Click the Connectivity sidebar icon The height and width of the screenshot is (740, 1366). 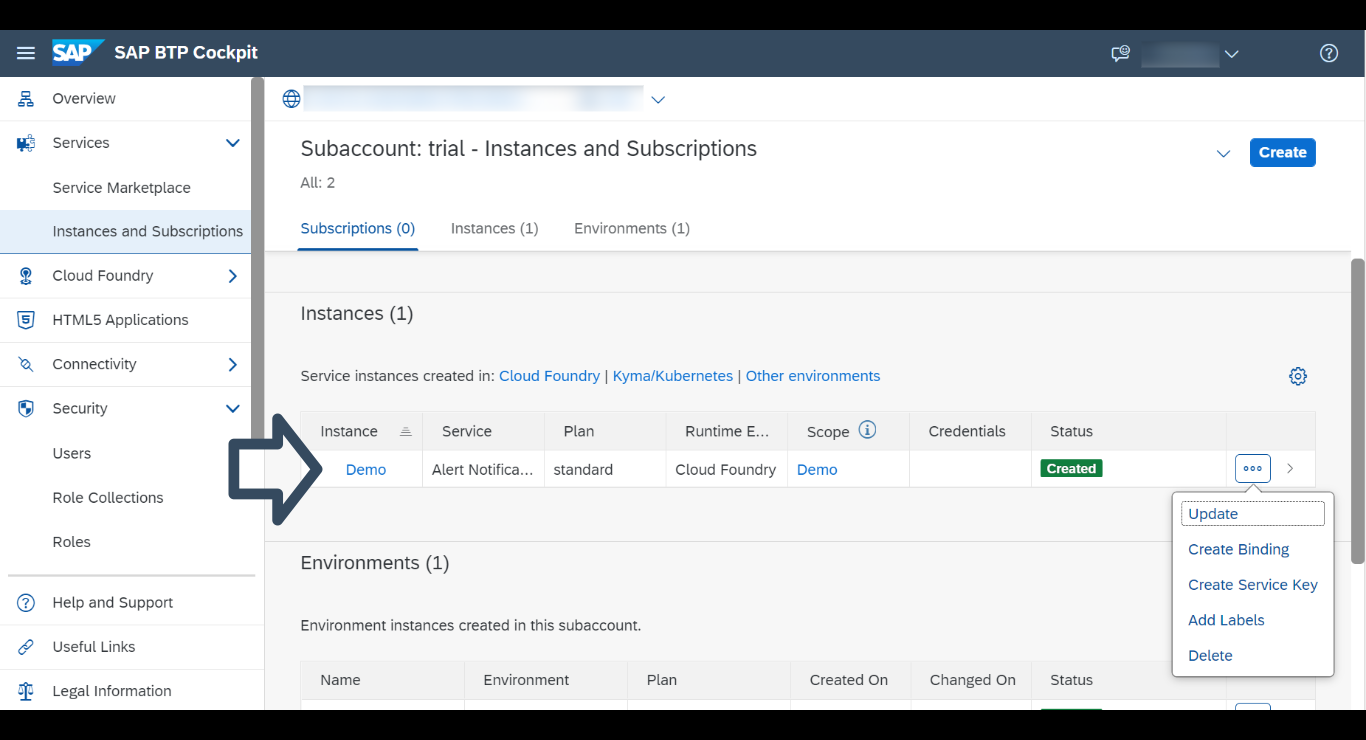(x=26, y=364)
